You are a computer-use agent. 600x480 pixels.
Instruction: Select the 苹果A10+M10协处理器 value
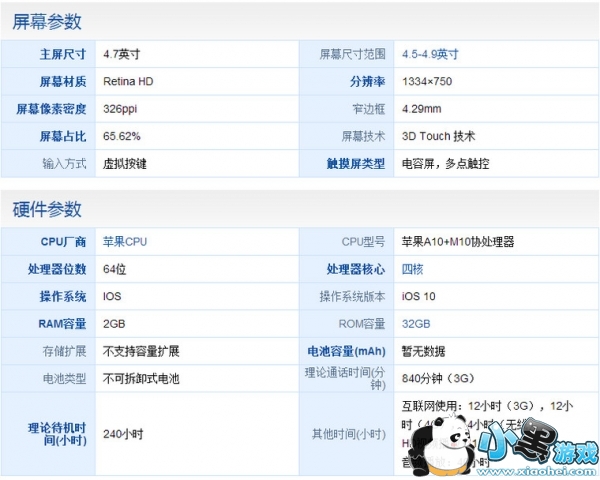[x=458, y=242]
